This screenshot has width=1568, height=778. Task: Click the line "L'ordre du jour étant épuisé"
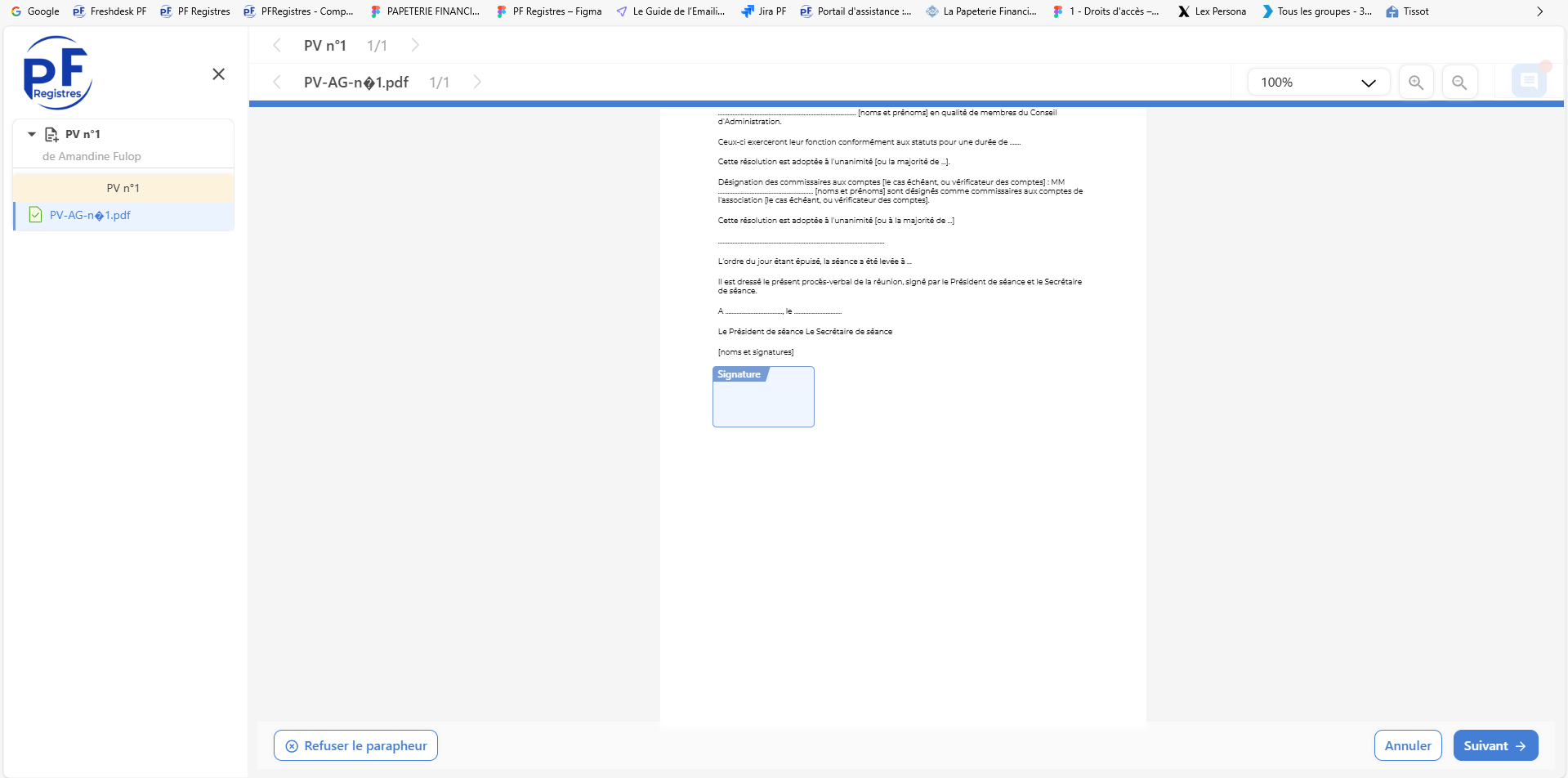(815, 262)
